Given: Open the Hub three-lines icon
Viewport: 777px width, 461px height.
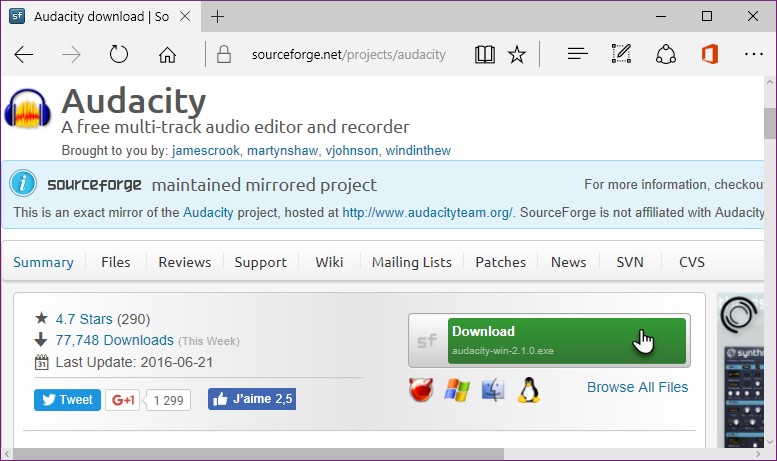Looking at the screenshot, I should tap(577, 54).
